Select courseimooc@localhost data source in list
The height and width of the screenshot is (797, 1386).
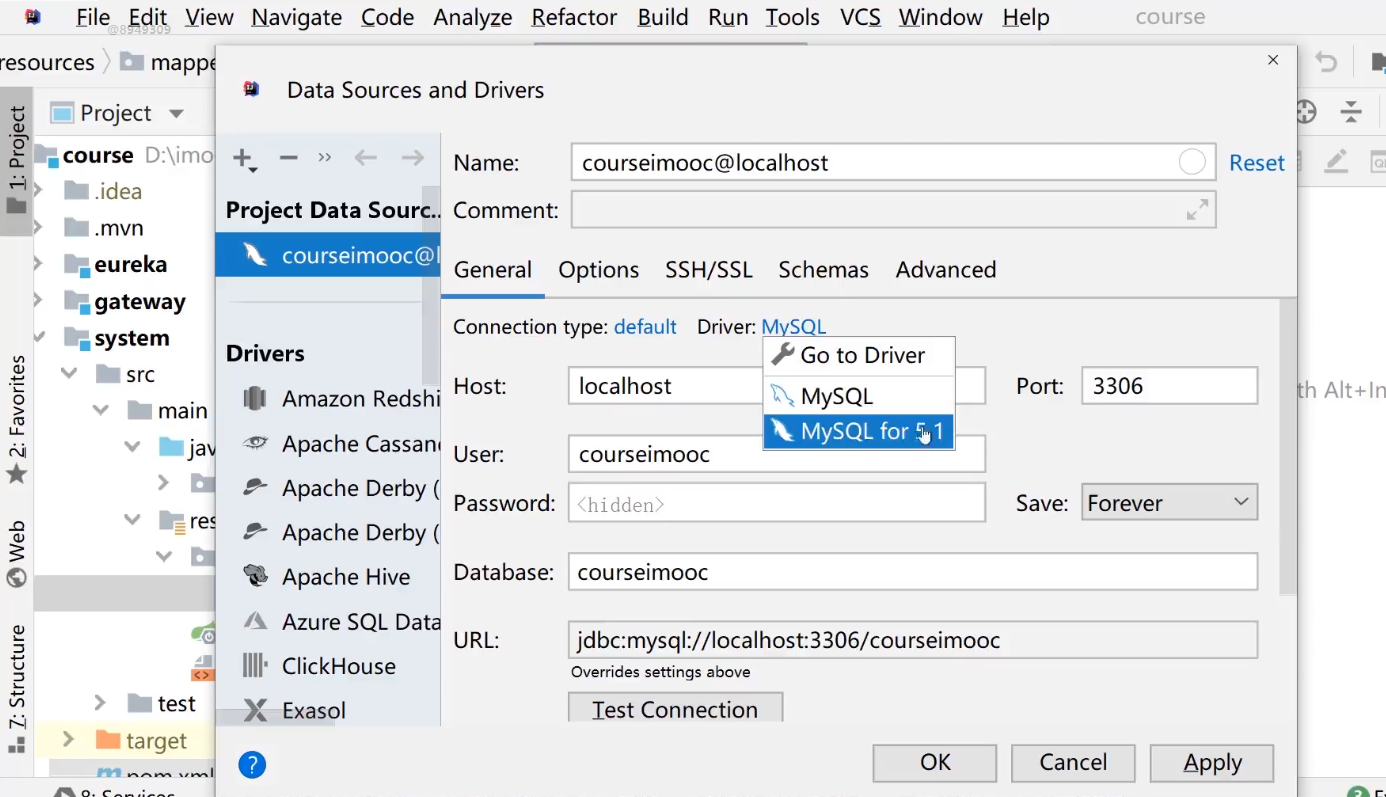tap(328, 255)
